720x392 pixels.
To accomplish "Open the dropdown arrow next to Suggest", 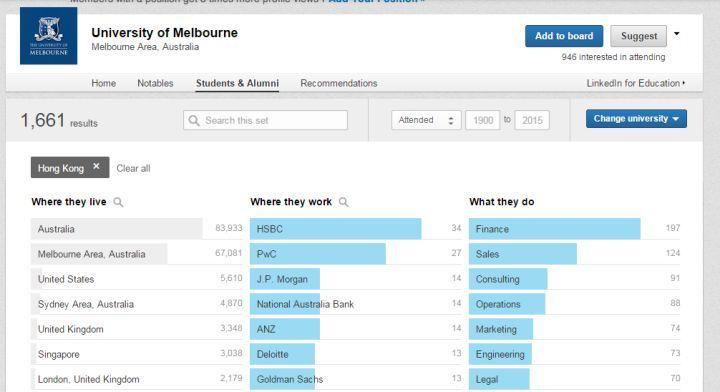I will (676, 34).
